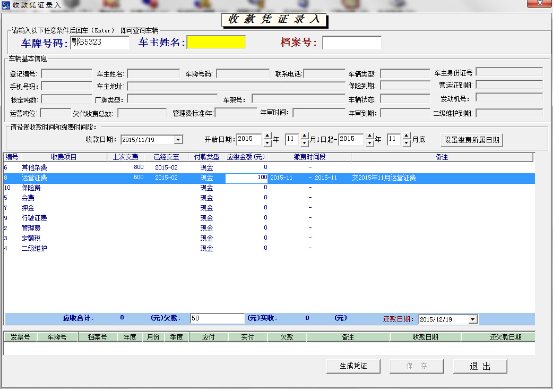This screenshot has height=389, width=554.
Task: Select the 会费 row numbered 5
Action: [x=269, y=198]
